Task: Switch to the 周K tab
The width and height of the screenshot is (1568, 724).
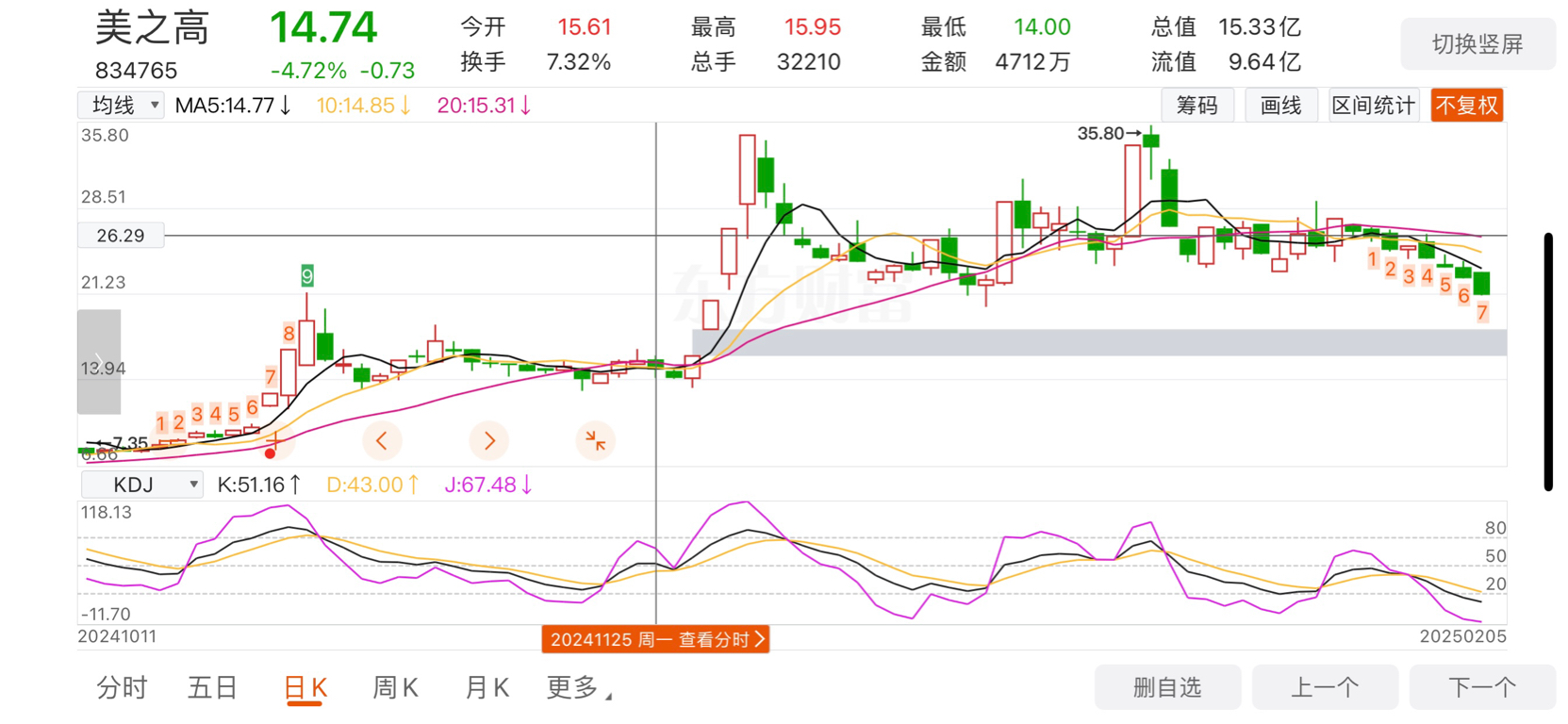Action: click(x=395, y=688)
